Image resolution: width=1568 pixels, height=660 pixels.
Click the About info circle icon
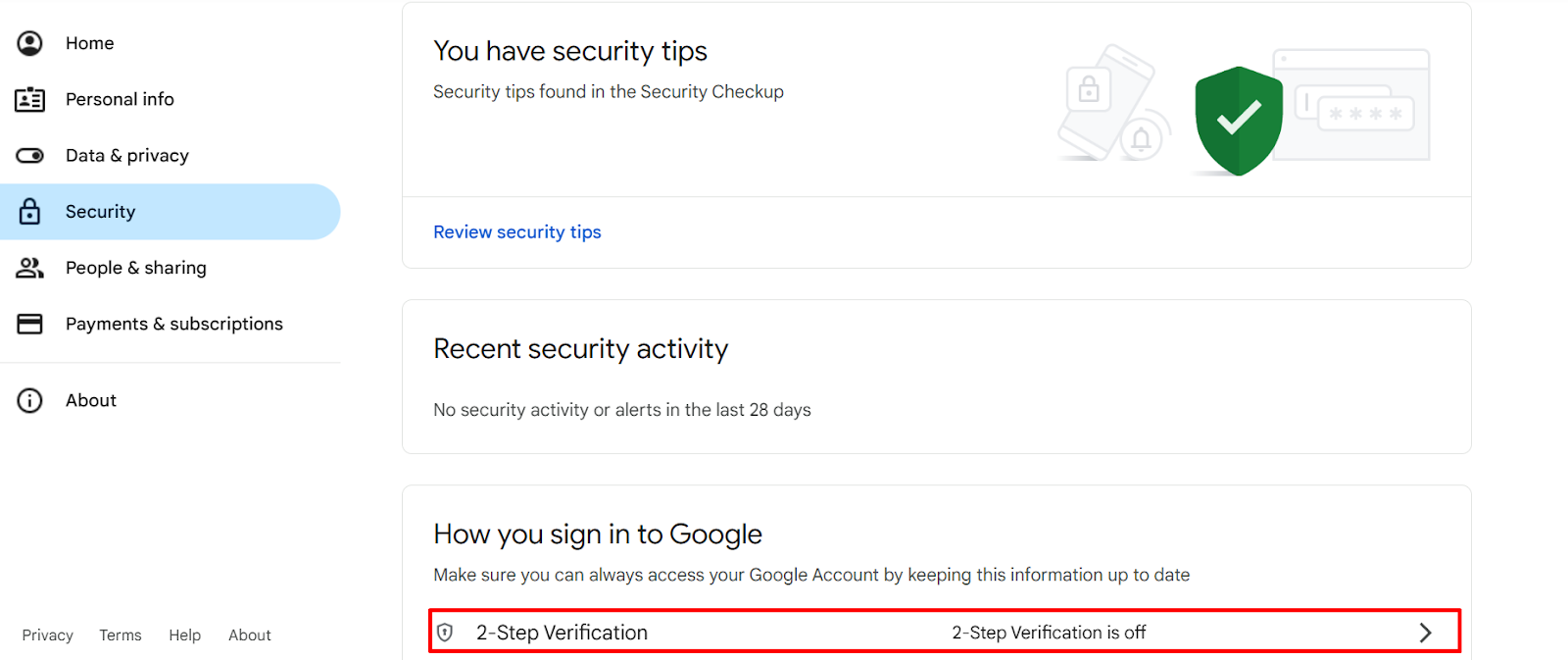pyautogui.click(x=30, y=400)
